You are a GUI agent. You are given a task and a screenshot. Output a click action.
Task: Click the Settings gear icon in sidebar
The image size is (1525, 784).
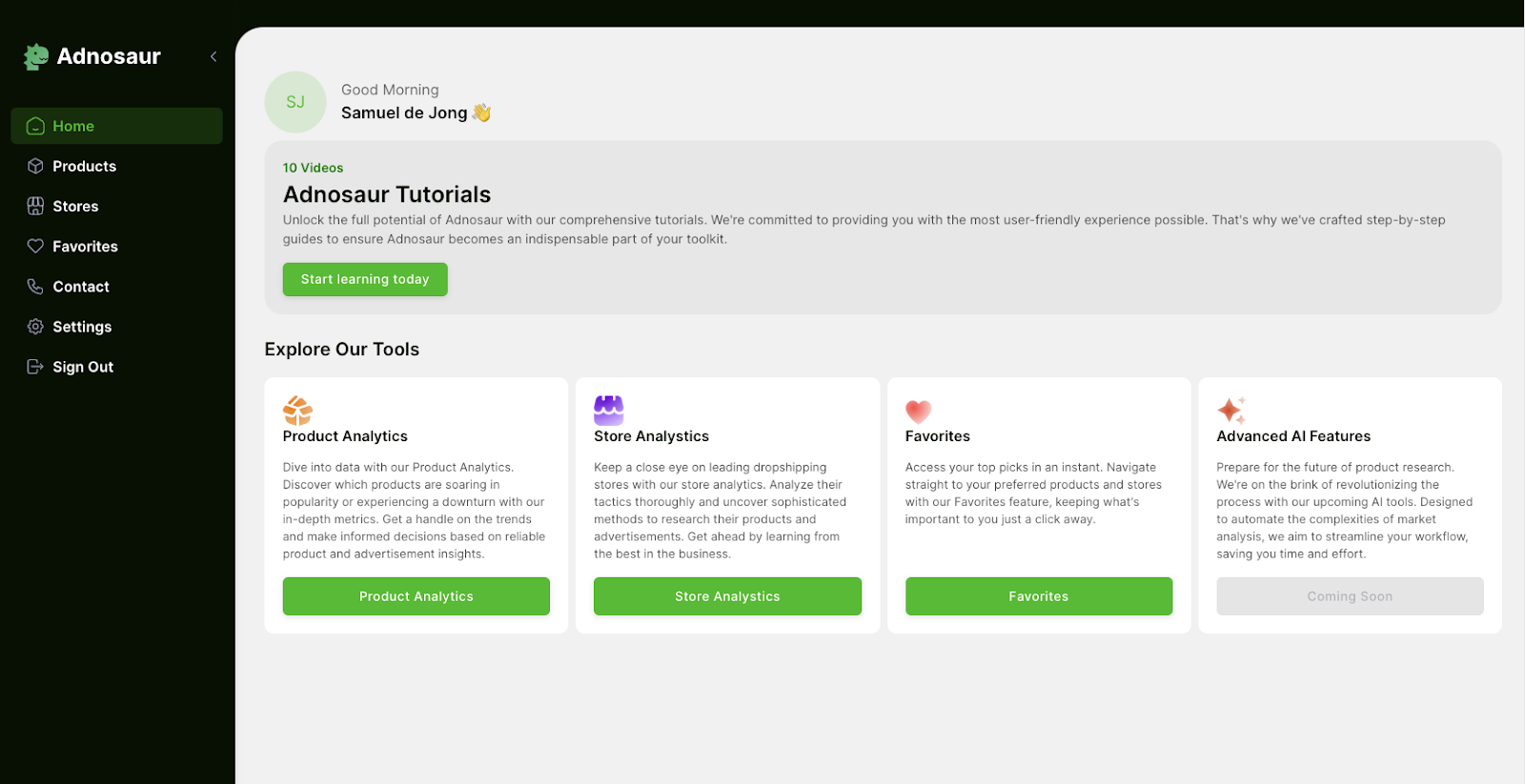35,326
